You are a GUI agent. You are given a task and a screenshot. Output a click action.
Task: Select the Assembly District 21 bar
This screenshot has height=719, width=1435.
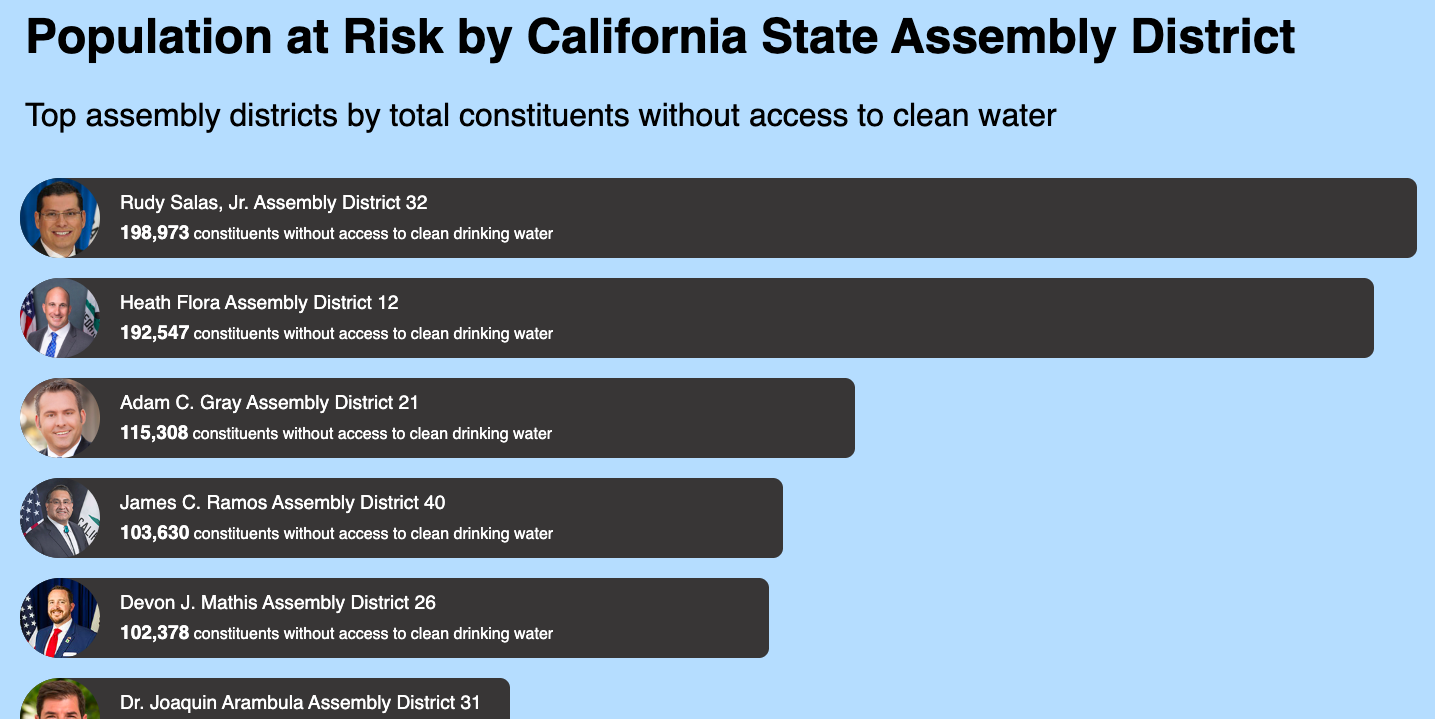437,418
